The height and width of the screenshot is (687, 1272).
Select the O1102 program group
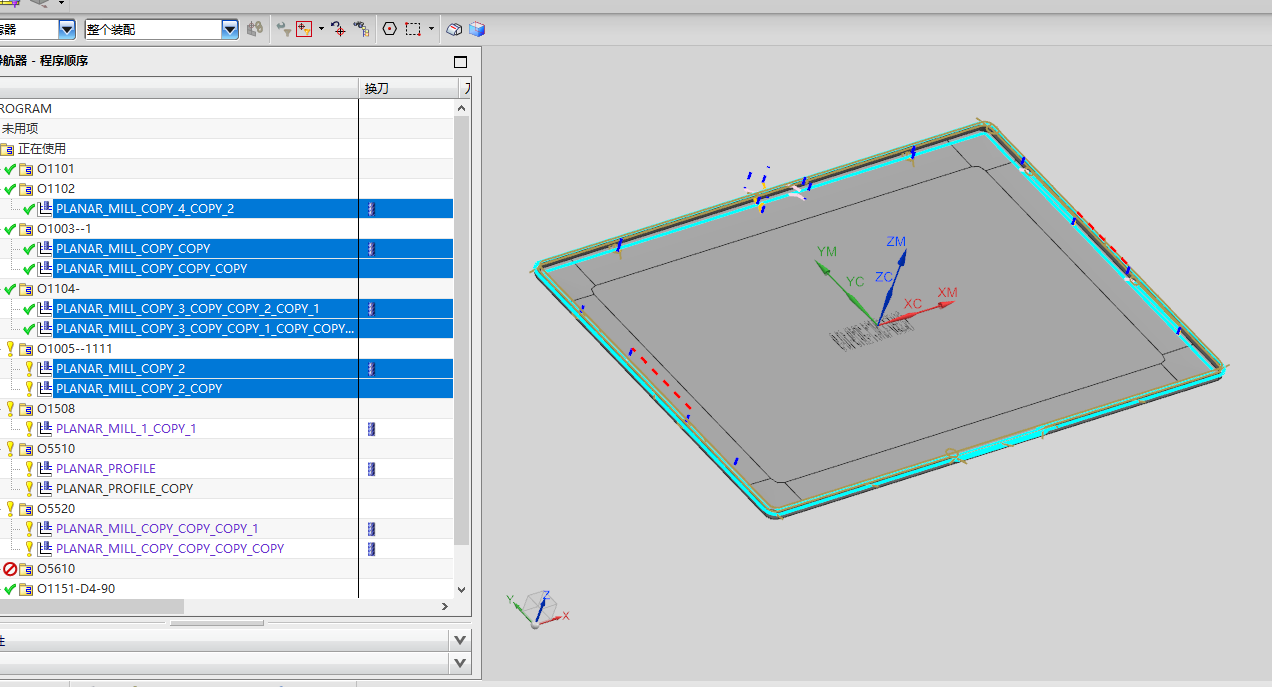pos(56,189)
